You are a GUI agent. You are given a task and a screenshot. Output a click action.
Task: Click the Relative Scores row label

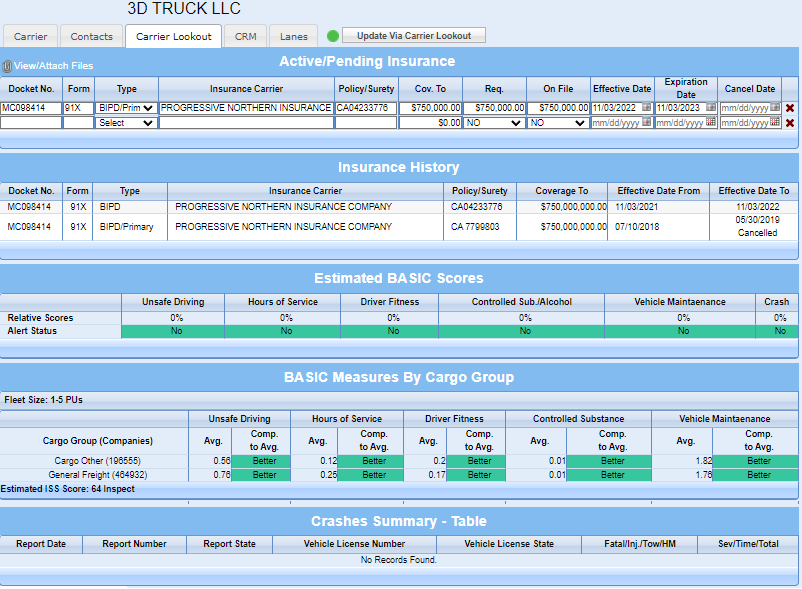(40, 318)
